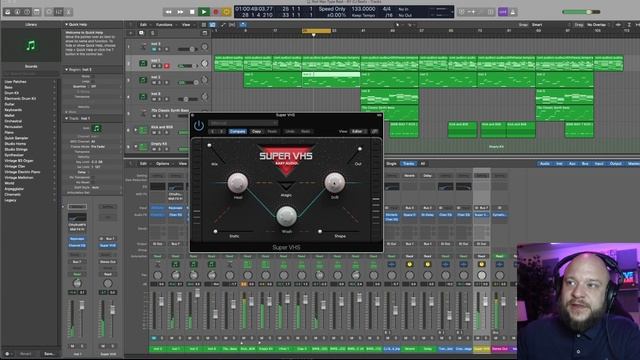Click the Fast Forward transport button
Viewport: 640px width, 360px height.
[x=180, y=12]
